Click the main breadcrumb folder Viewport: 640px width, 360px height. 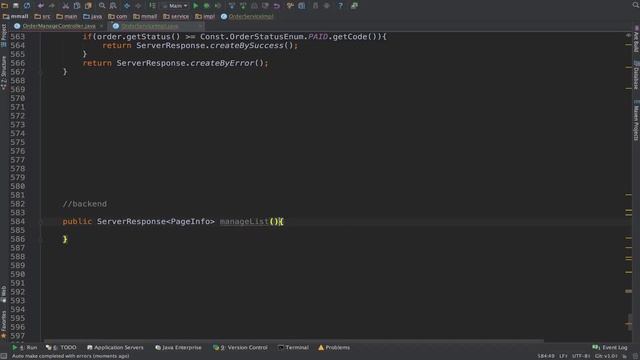67,16
